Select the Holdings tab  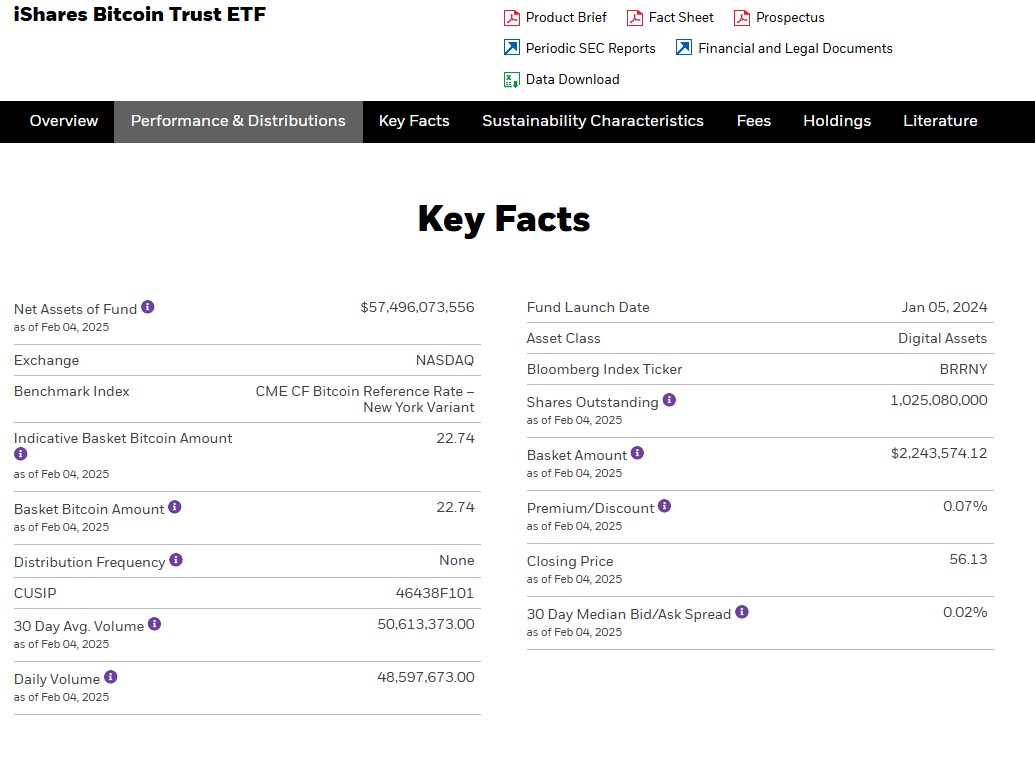click(x=837, y=121)
